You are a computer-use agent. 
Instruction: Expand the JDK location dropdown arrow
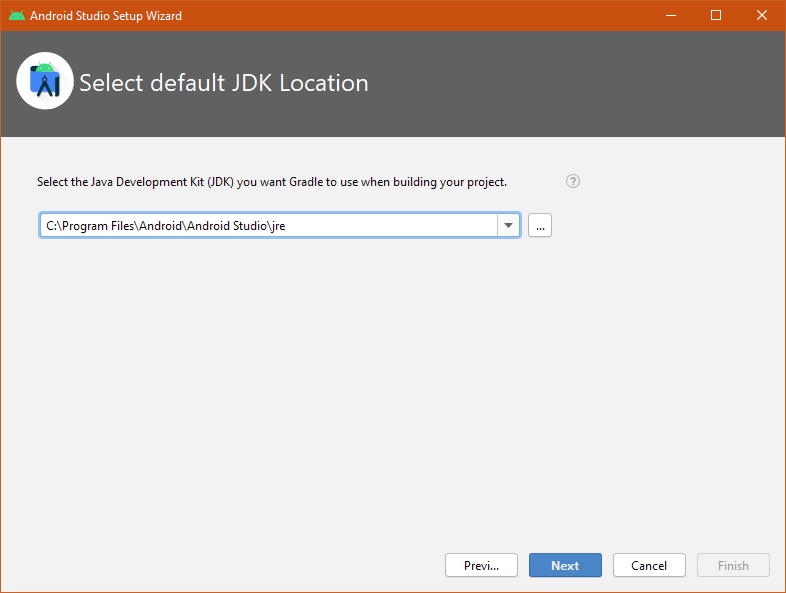[509, 226]
